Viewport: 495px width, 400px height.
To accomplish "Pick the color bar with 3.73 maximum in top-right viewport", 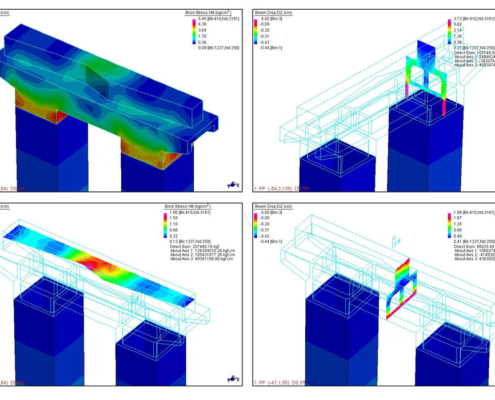I will [449, 32].
